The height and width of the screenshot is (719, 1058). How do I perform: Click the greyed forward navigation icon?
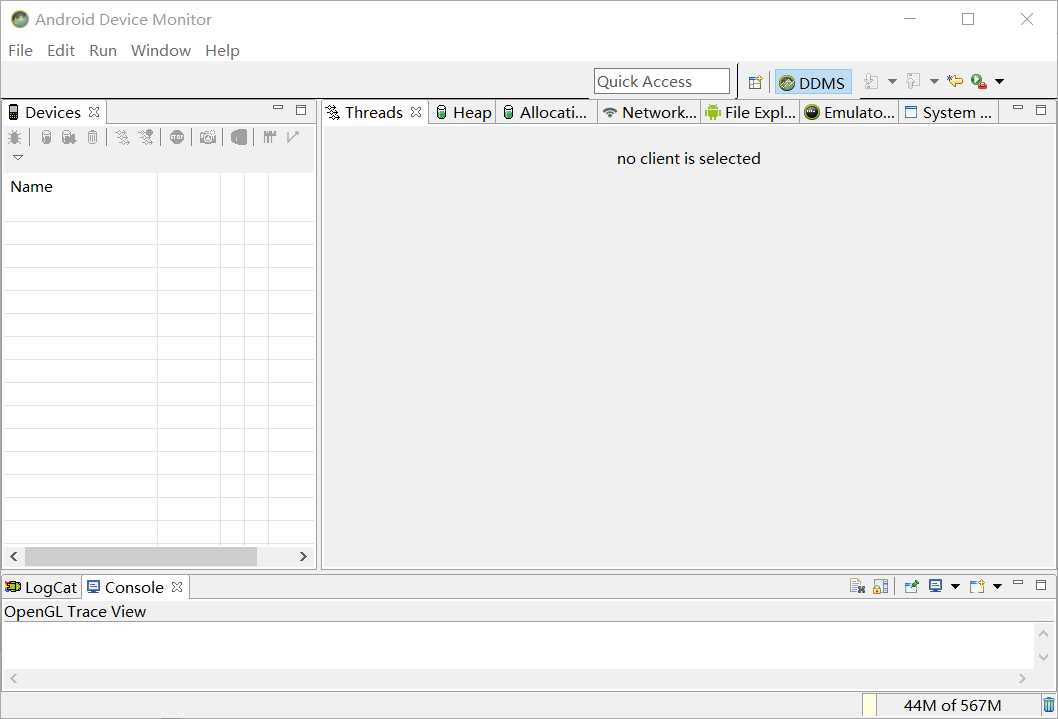coord(913,82)
